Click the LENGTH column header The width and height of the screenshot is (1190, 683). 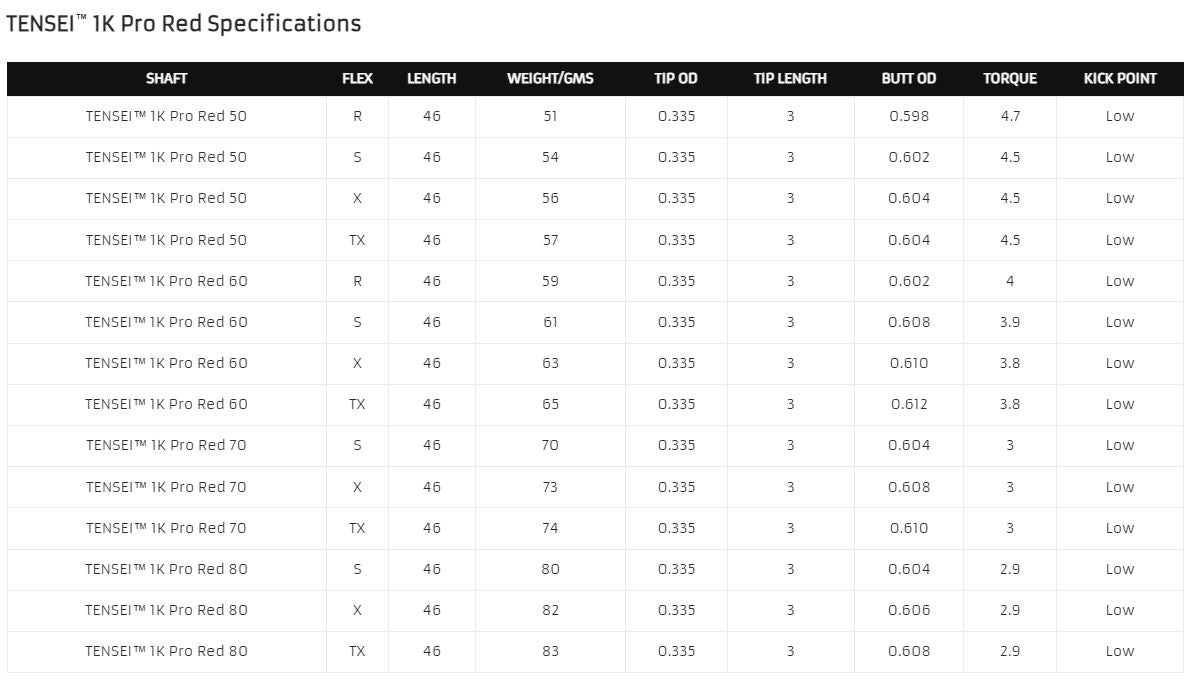(431, 79)
